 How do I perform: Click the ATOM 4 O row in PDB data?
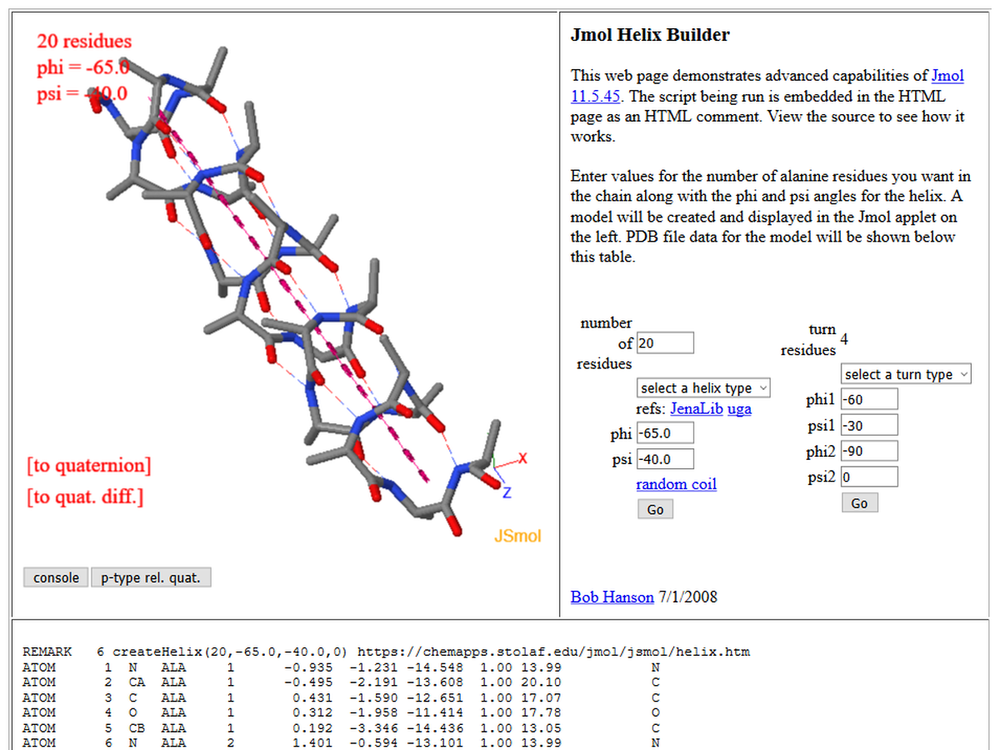341,713
